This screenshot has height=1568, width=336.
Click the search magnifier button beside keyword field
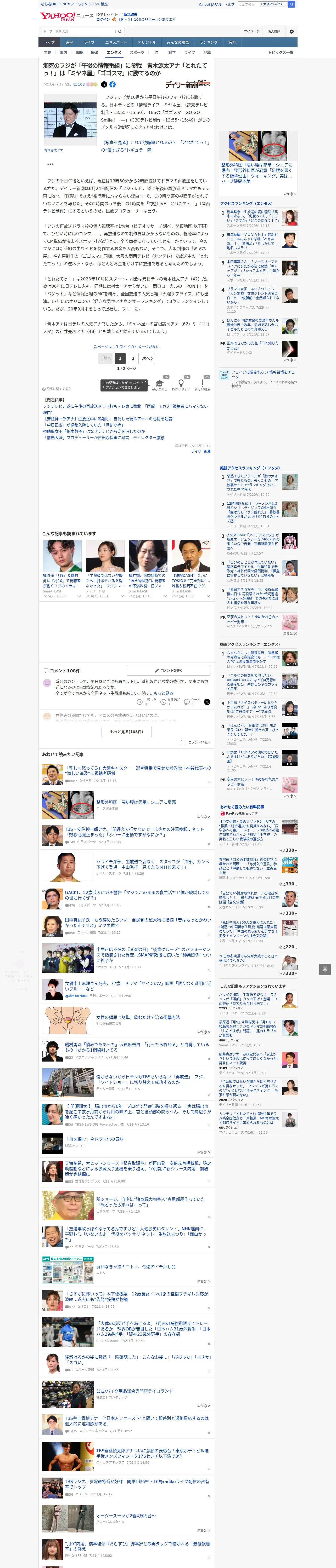pyautogui.click(x=120, y=32)
